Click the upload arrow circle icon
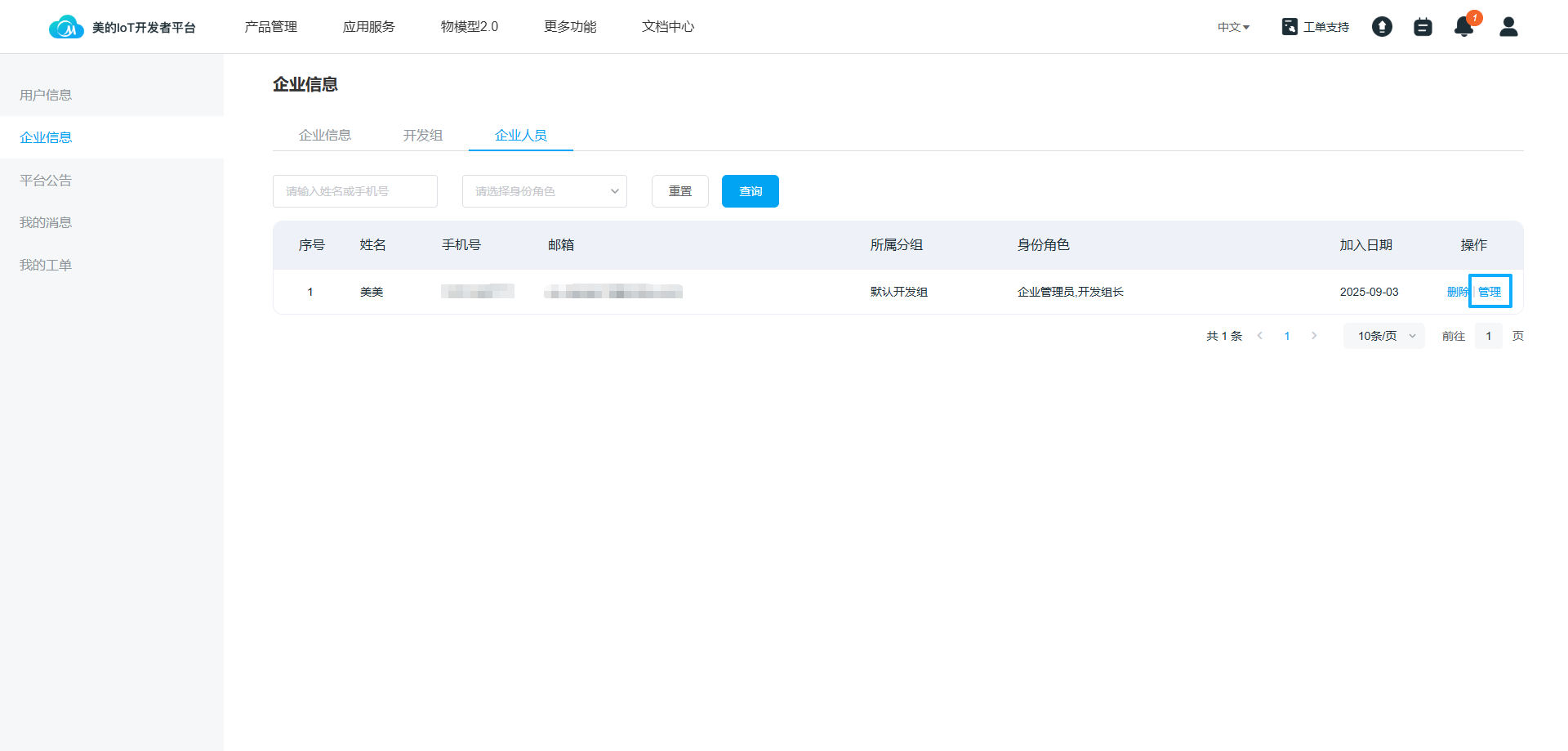The width and height of the screenshot is (1568, 751). tap(1382, 27)
